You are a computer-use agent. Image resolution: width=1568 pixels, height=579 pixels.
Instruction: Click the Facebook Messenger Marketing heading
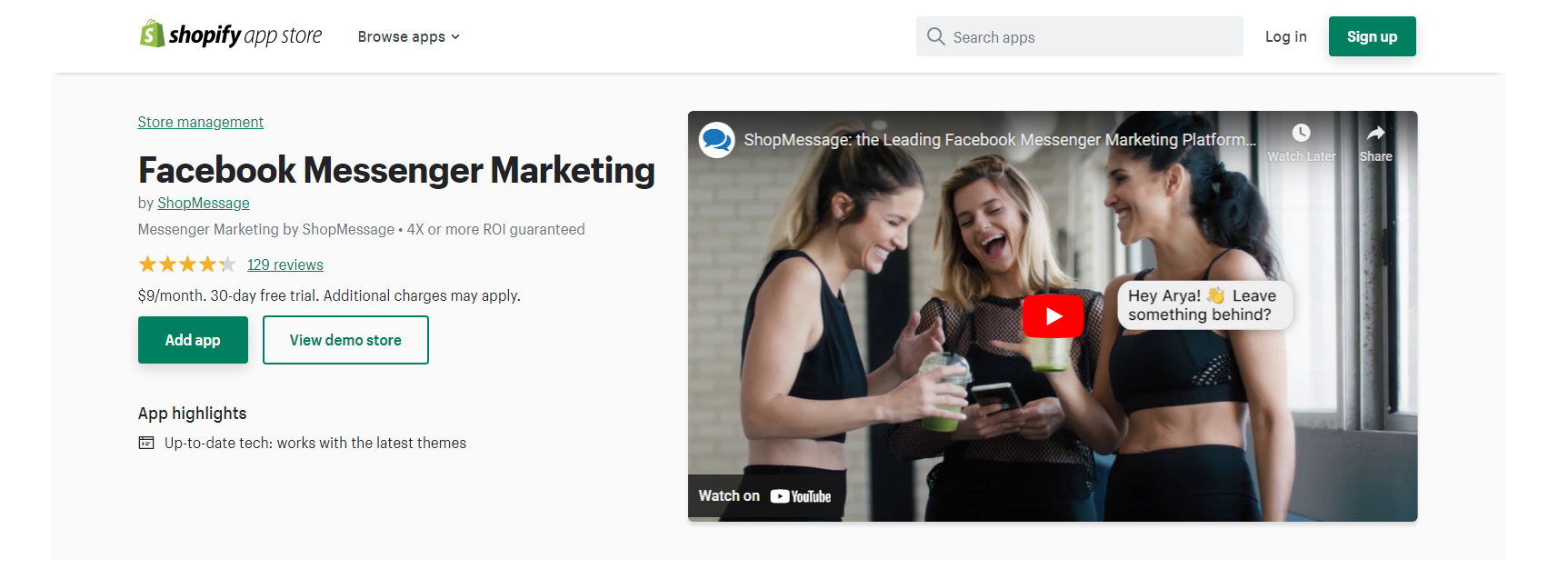[396, 170]
